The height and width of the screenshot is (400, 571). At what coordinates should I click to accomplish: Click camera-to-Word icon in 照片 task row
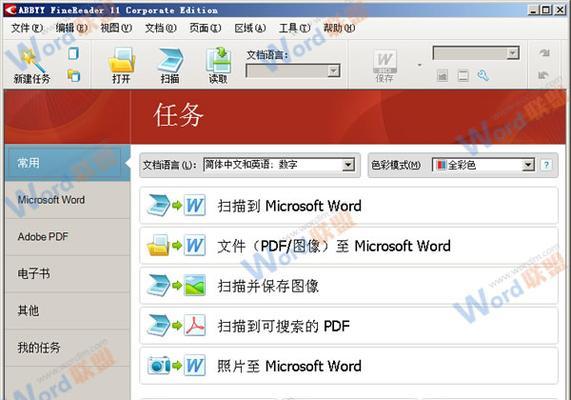pyautogui.click(x=176, y=365)
